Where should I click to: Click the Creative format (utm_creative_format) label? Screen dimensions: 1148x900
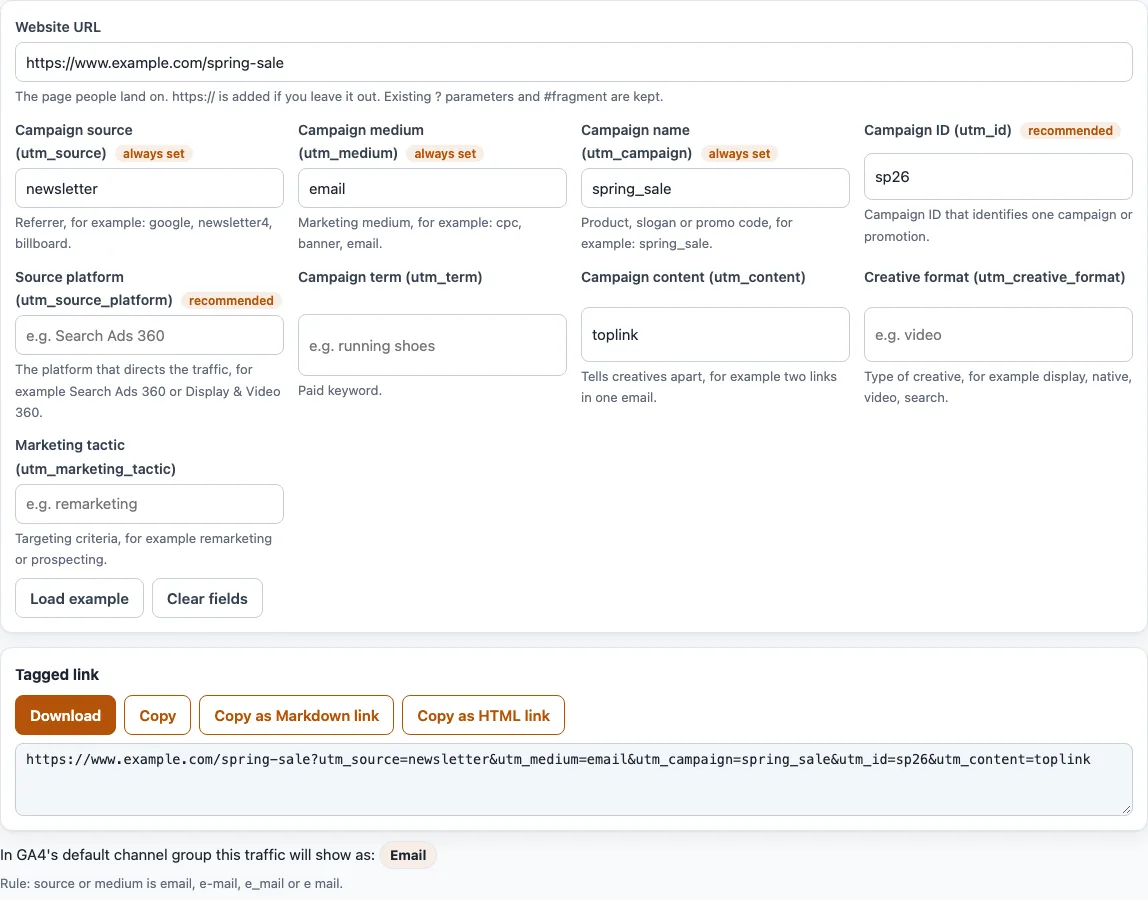(994, 277)
